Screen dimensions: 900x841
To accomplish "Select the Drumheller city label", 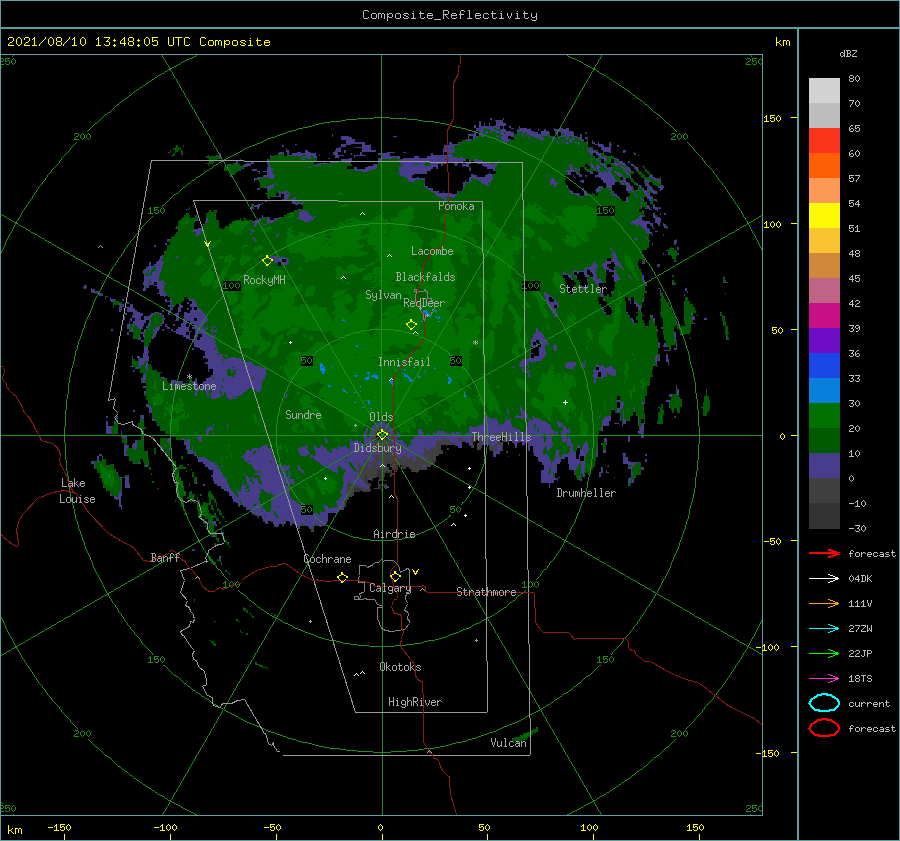I will pos(586,493).
